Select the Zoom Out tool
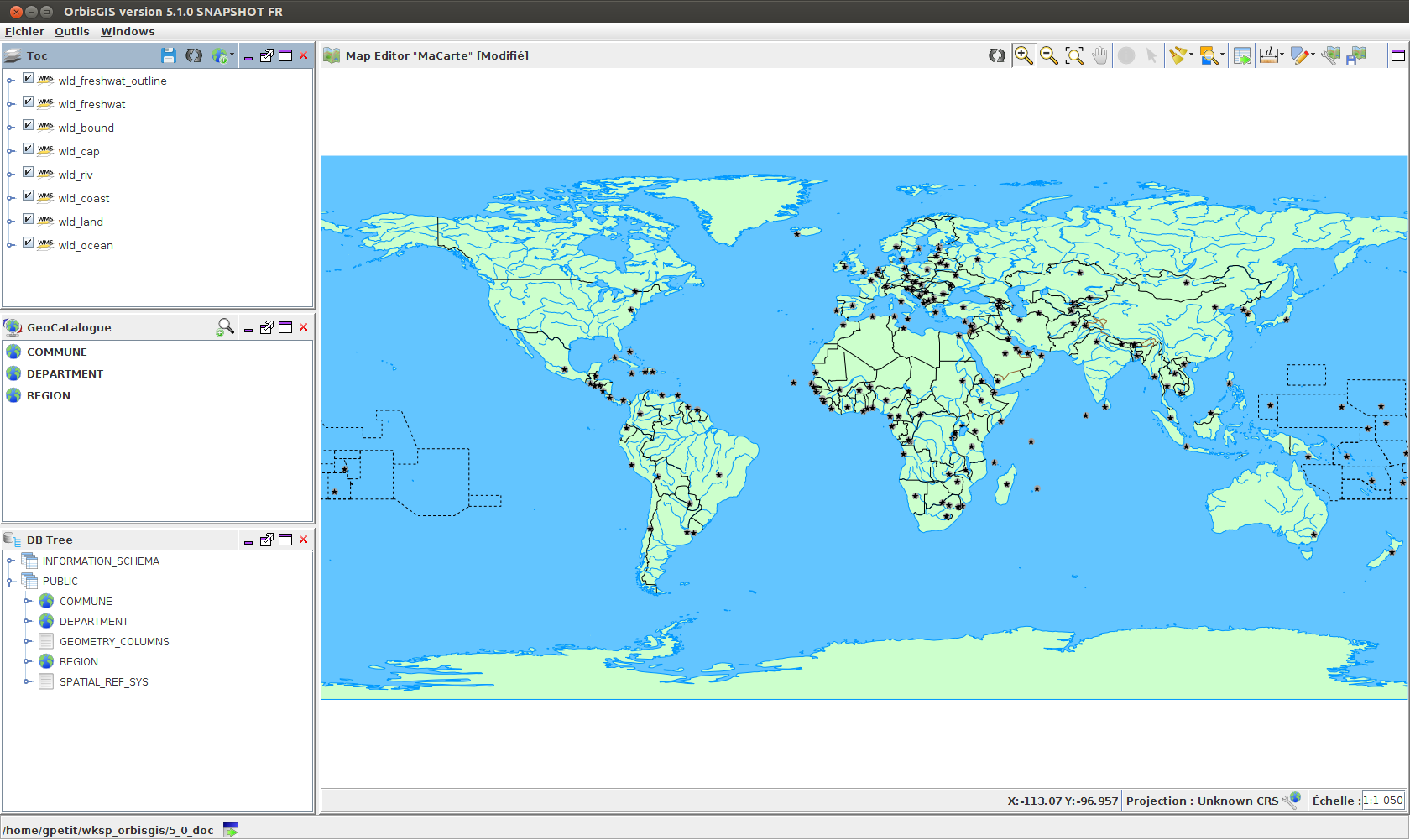The width and height of the screenshot is (1410, 840). pos(1048,55)
